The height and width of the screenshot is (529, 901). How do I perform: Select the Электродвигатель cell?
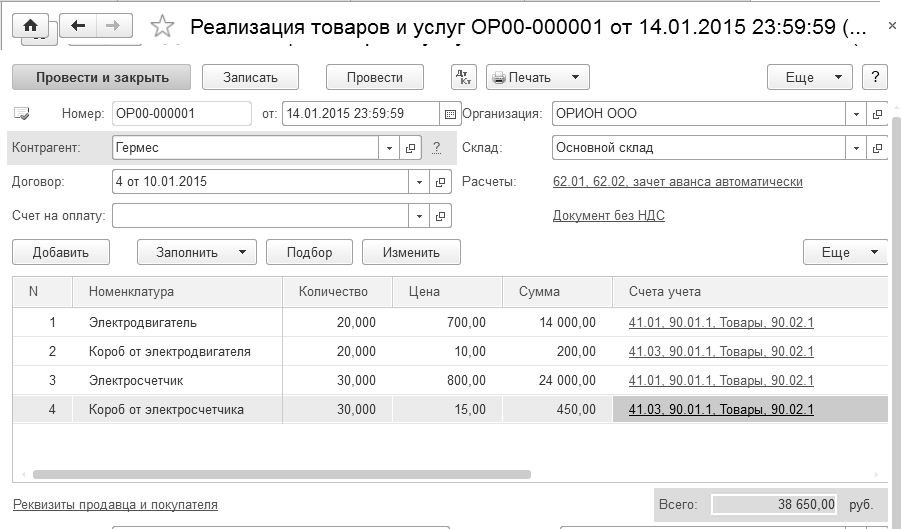click(x=177, y=322)
